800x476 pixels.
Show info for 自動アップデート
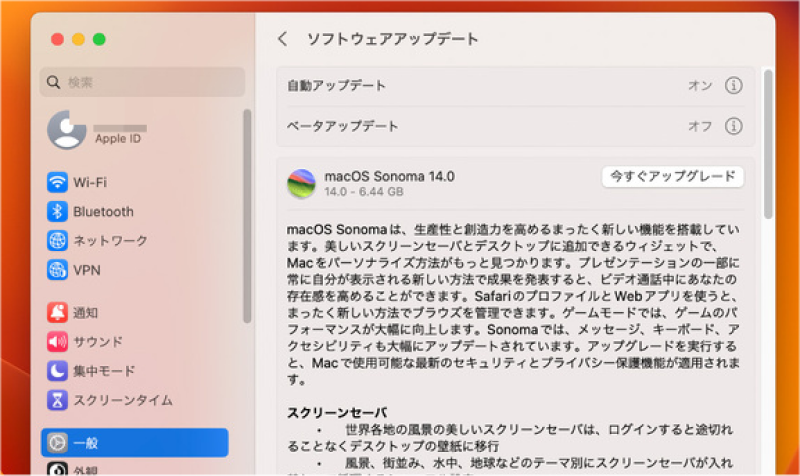click(x=733, y=85)
